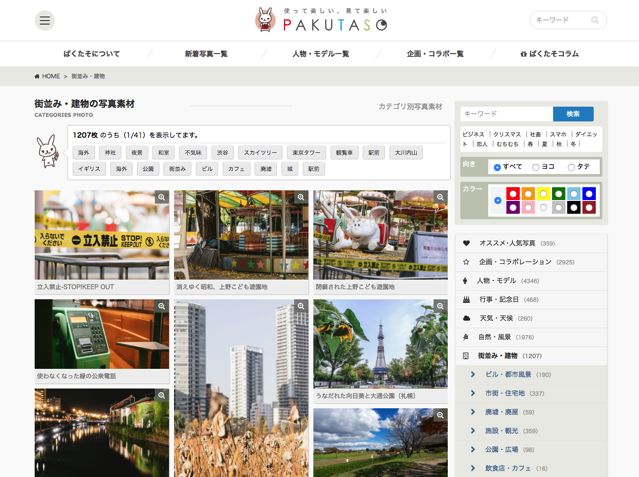The height and width of the screenshot is (477, 639).
Task: Open 新着写真一覧 nav item
Action: 206,54
